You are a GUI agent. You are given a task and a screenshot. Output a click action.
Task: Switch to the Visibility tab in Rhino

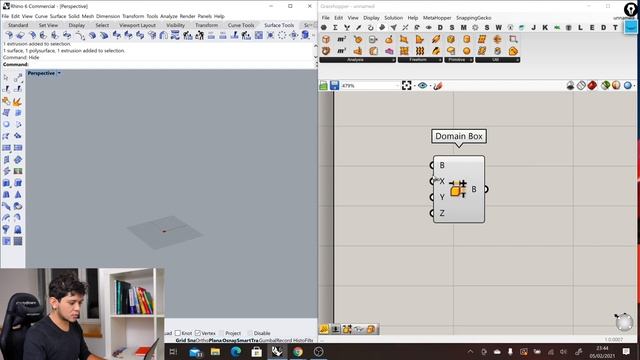pos(176,25)
